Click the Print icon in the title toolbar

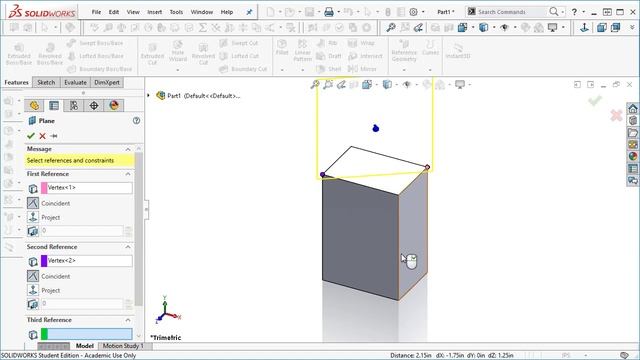click(329, 12)
